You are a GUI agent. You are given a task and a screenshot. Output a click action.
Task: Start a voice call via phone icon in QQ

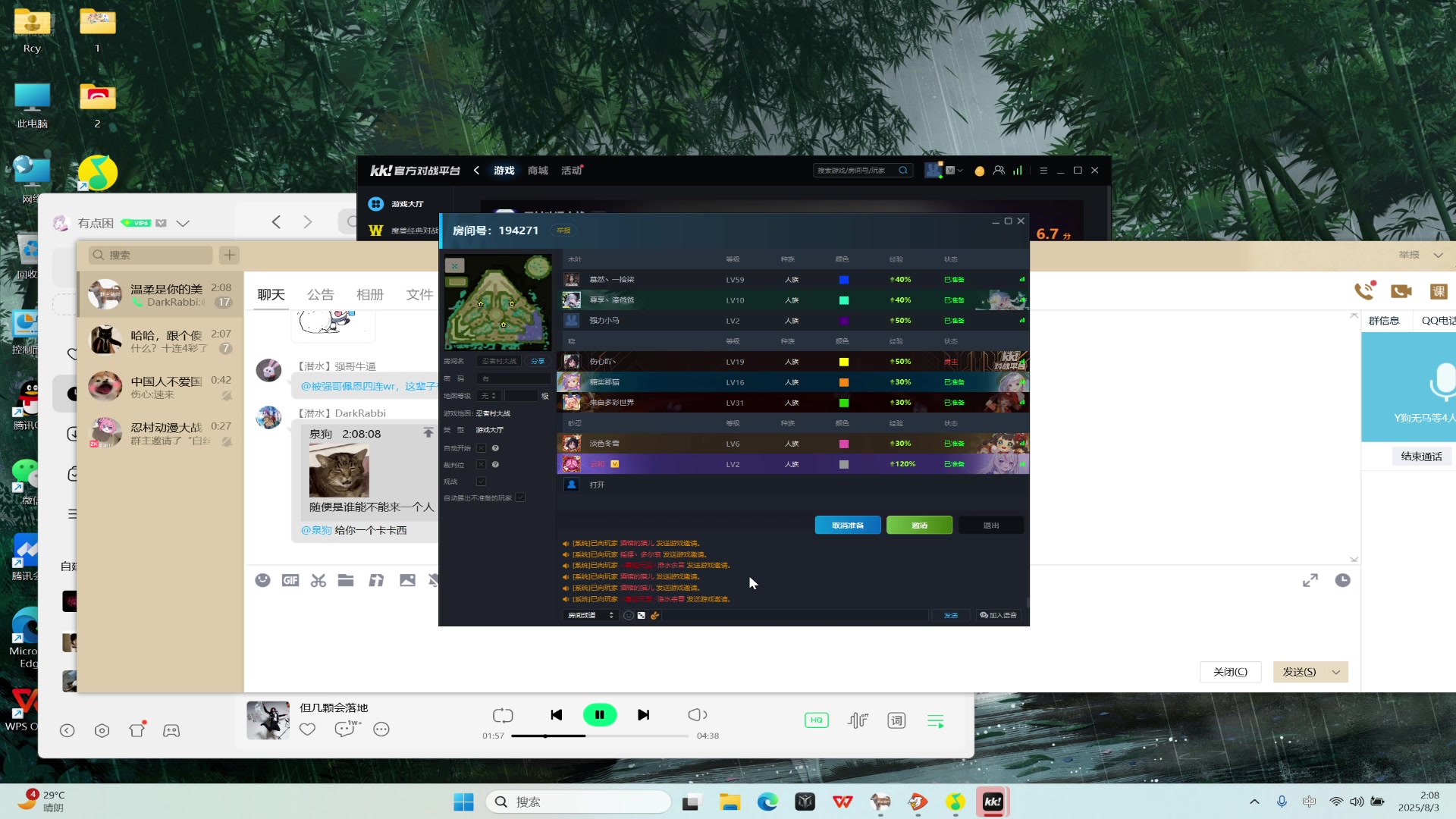[x=1364, y=290]
